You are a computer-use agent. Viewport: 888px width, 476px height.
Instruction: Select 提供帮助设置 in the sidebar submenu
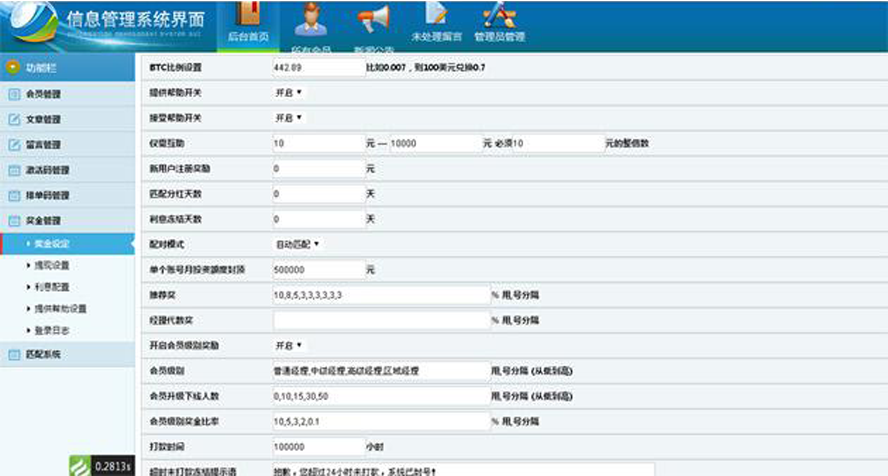point(61,308)
